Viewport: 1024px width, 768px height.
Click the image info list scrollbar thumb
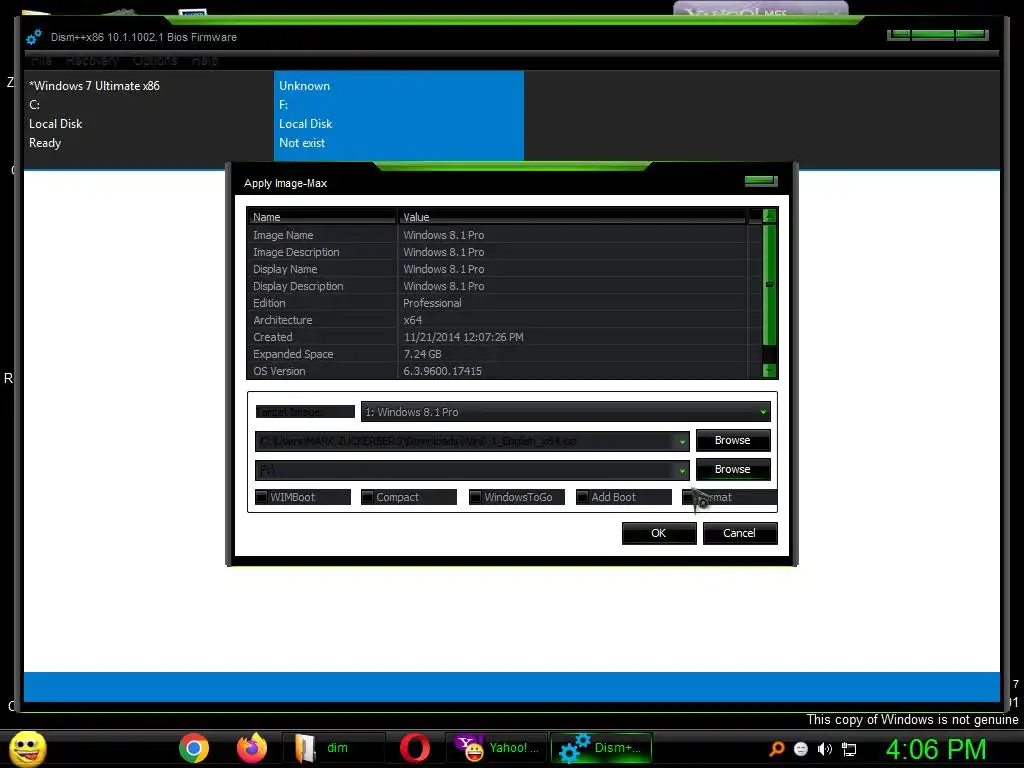(x=769, y=285)
